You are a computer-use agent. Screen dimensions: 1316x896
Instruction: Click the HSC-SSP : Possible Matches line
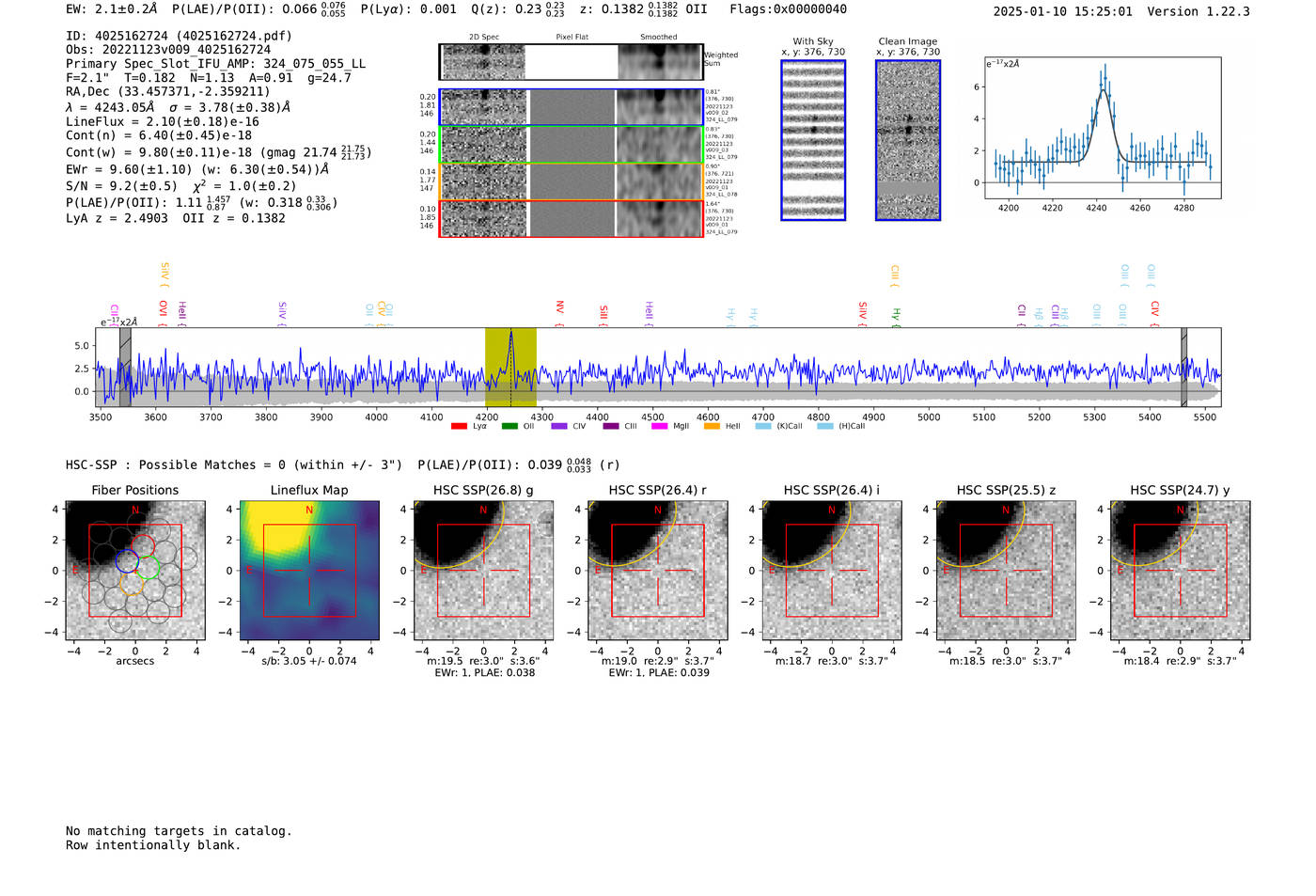[234, 464]
